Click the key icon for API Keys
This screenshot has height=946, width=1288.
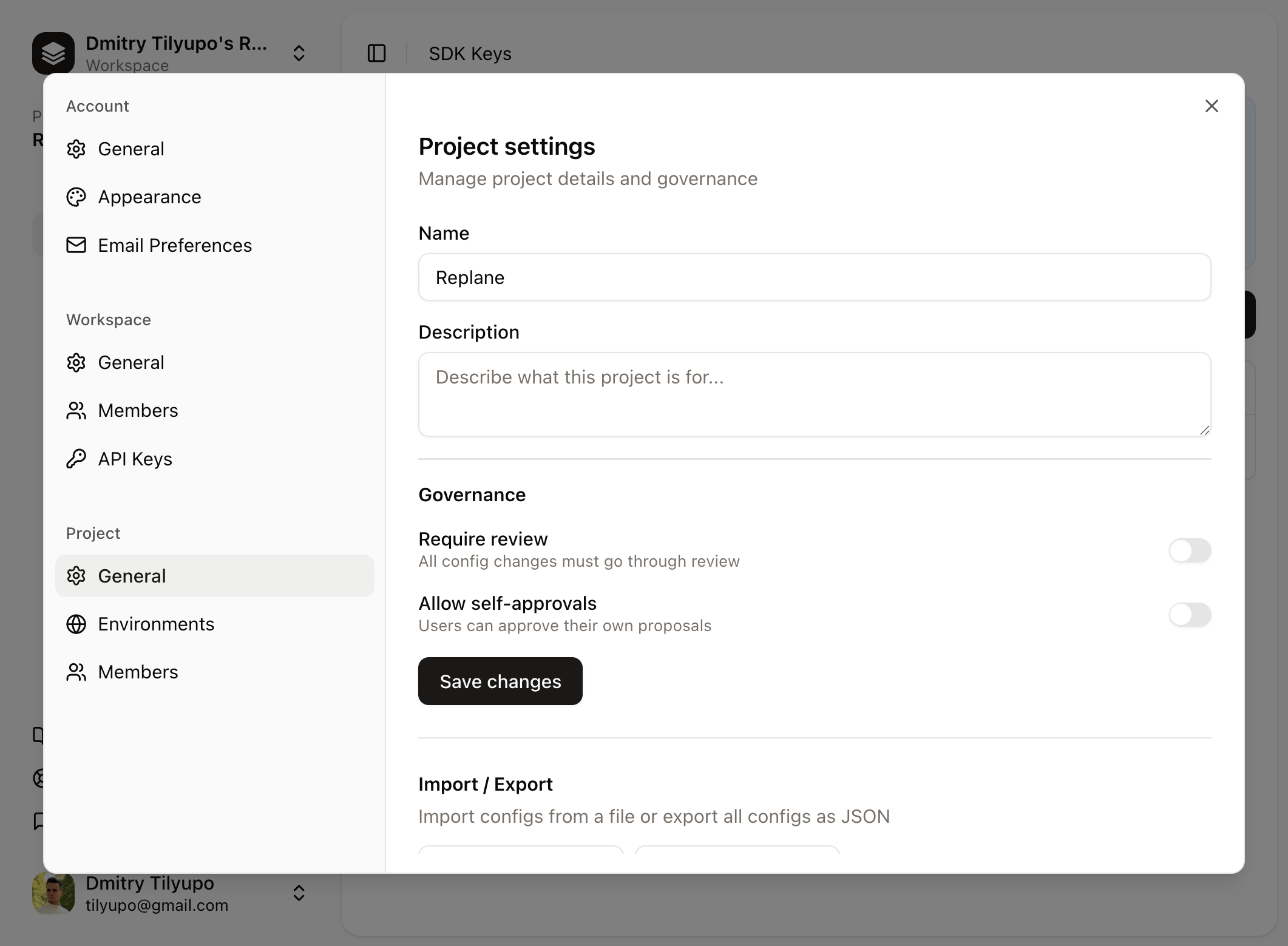[76, 459]
